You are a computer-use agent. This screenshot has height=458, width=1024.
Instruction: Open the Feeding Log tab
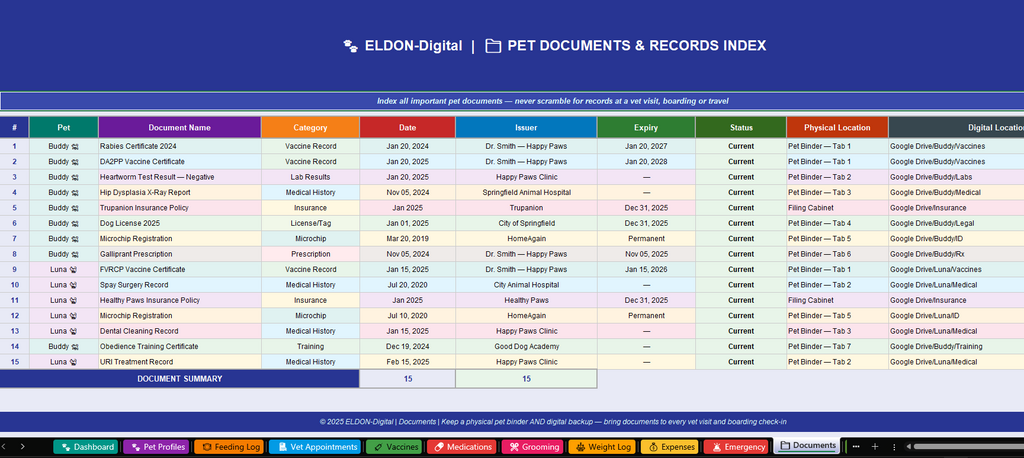click(x=228, y=447)
